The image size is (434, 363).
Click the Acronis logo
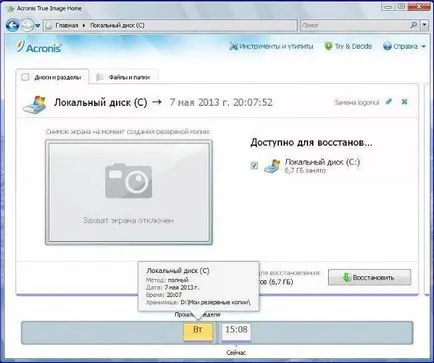tap(39, 47)
